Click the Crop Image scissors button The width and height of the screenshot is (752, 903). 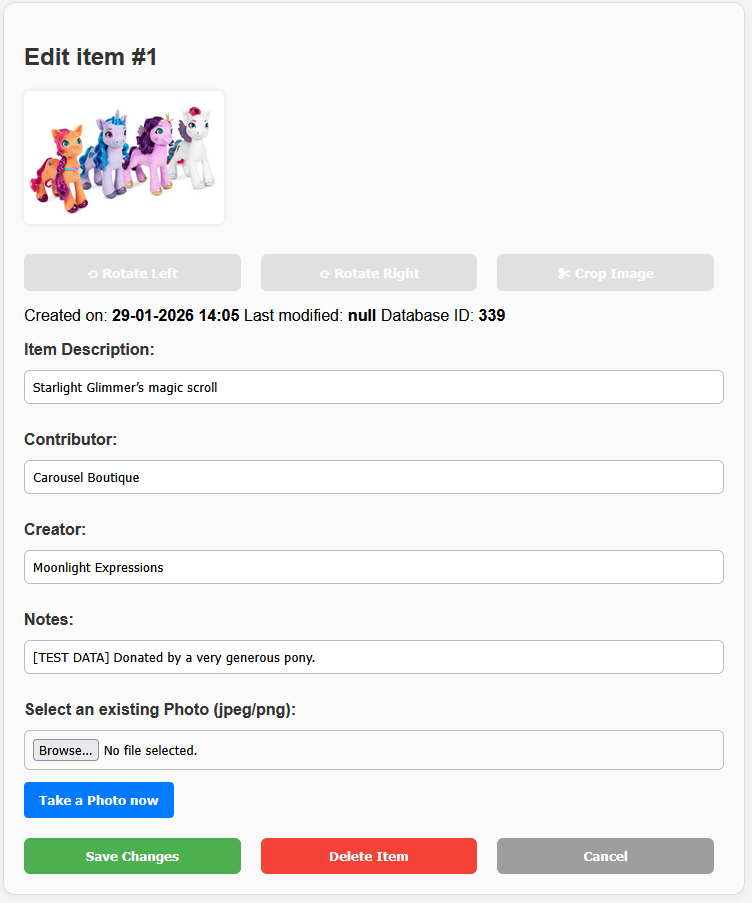605,273
